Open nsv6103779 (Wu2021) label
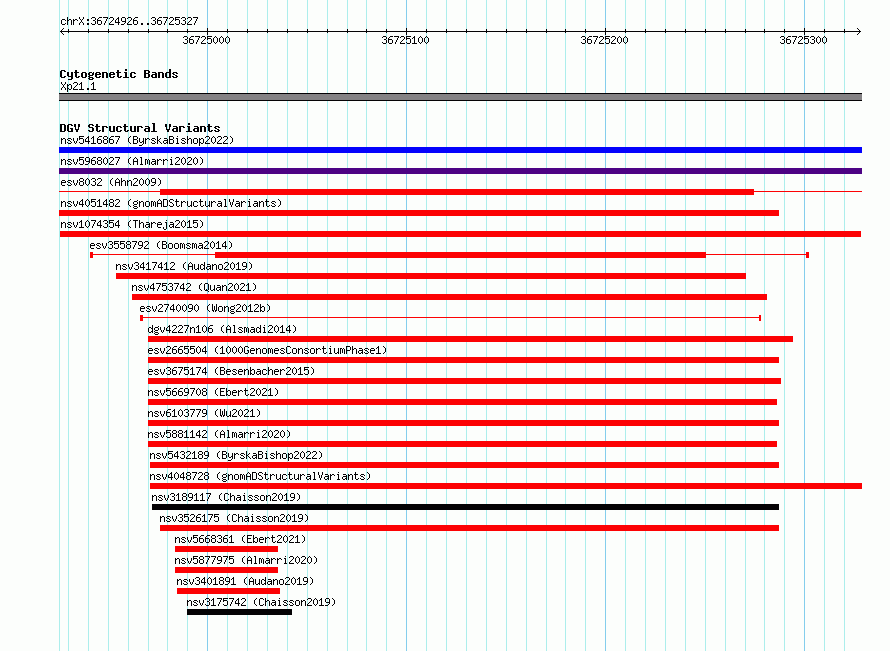 204,413
